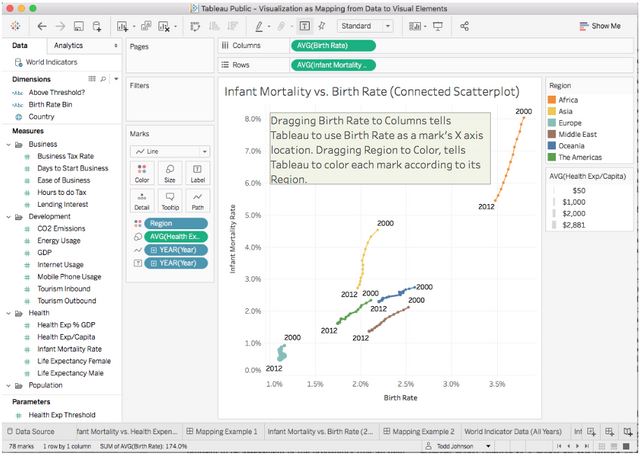This screenshot has height=455, width=640.
Task: Expand the Population measures folder
Action: pos(8,385)
